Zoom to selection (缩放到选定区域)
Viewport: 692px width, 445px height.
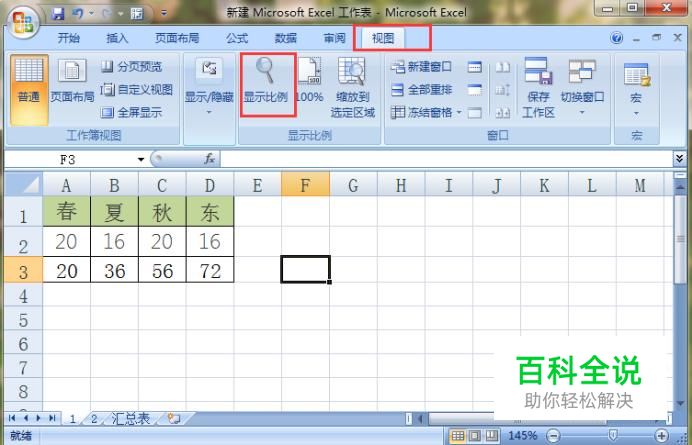353,88
